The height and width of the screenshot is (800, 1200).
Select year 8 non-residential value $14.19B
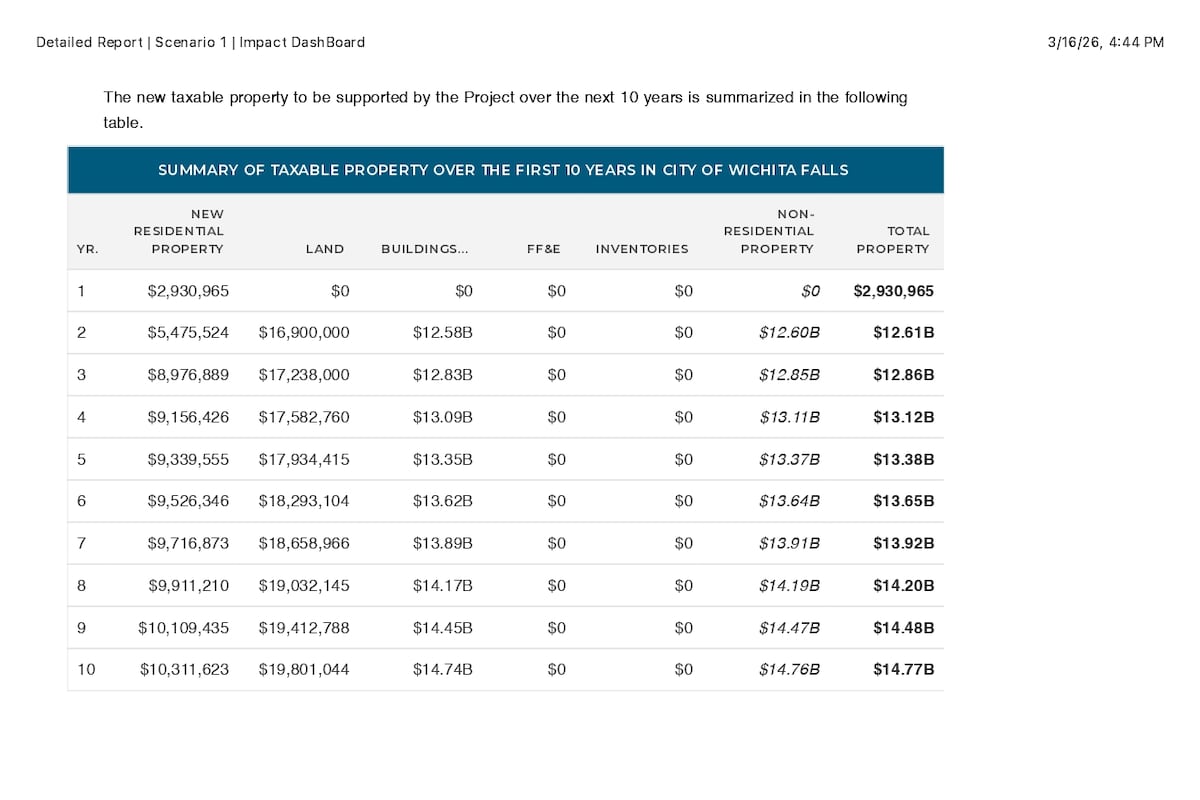790,585
